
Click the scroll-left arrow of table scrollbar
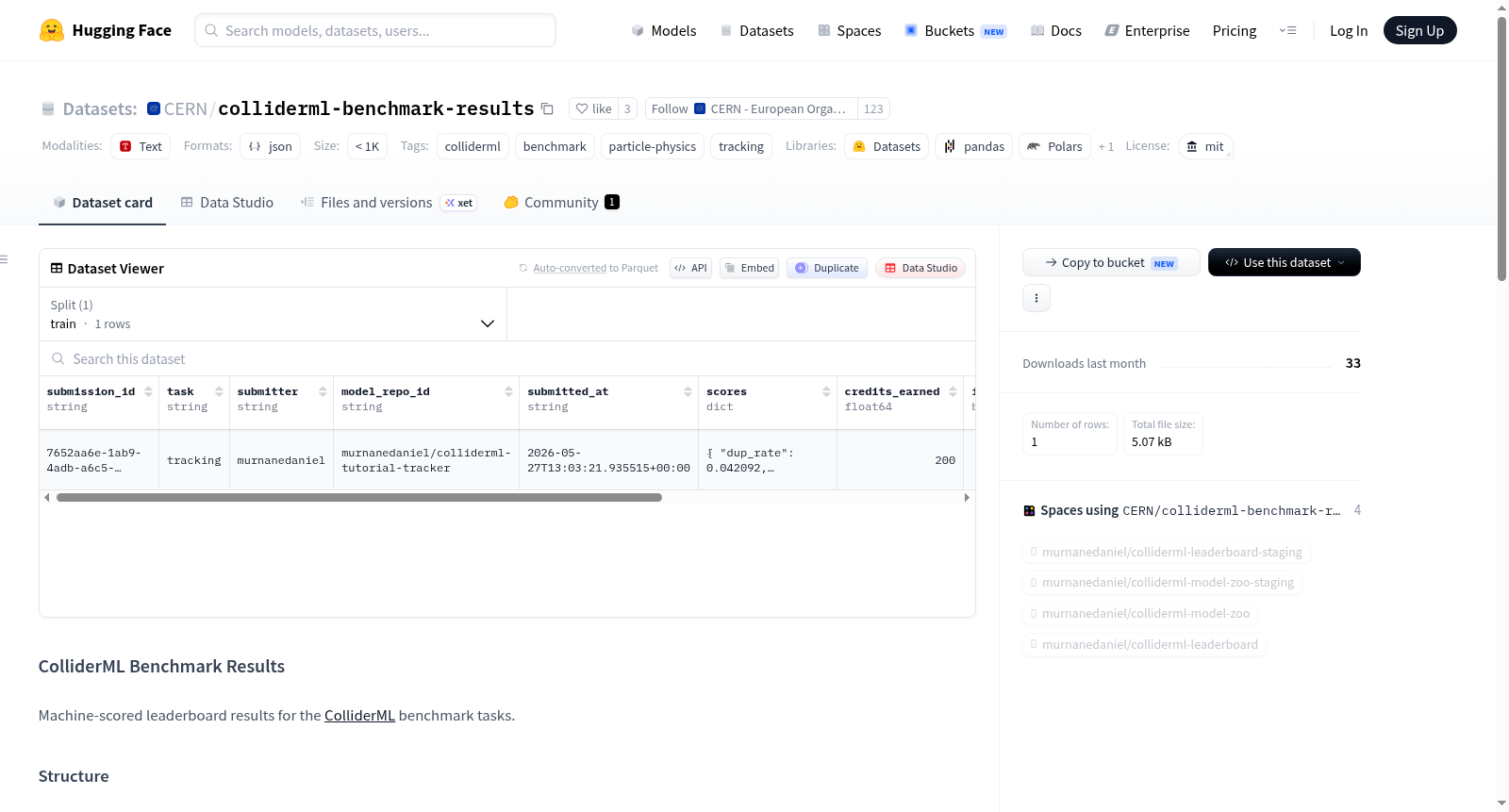click(x=47, y=497)
